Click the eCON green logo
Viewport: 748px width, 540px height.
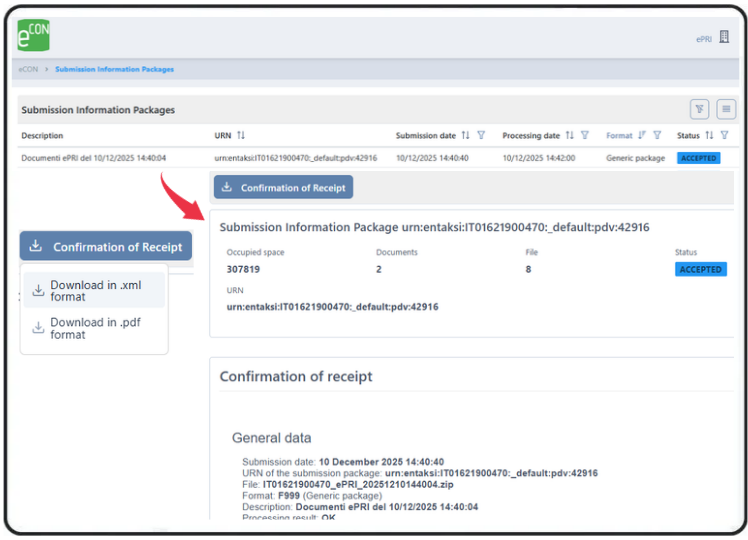click(33, 35)
